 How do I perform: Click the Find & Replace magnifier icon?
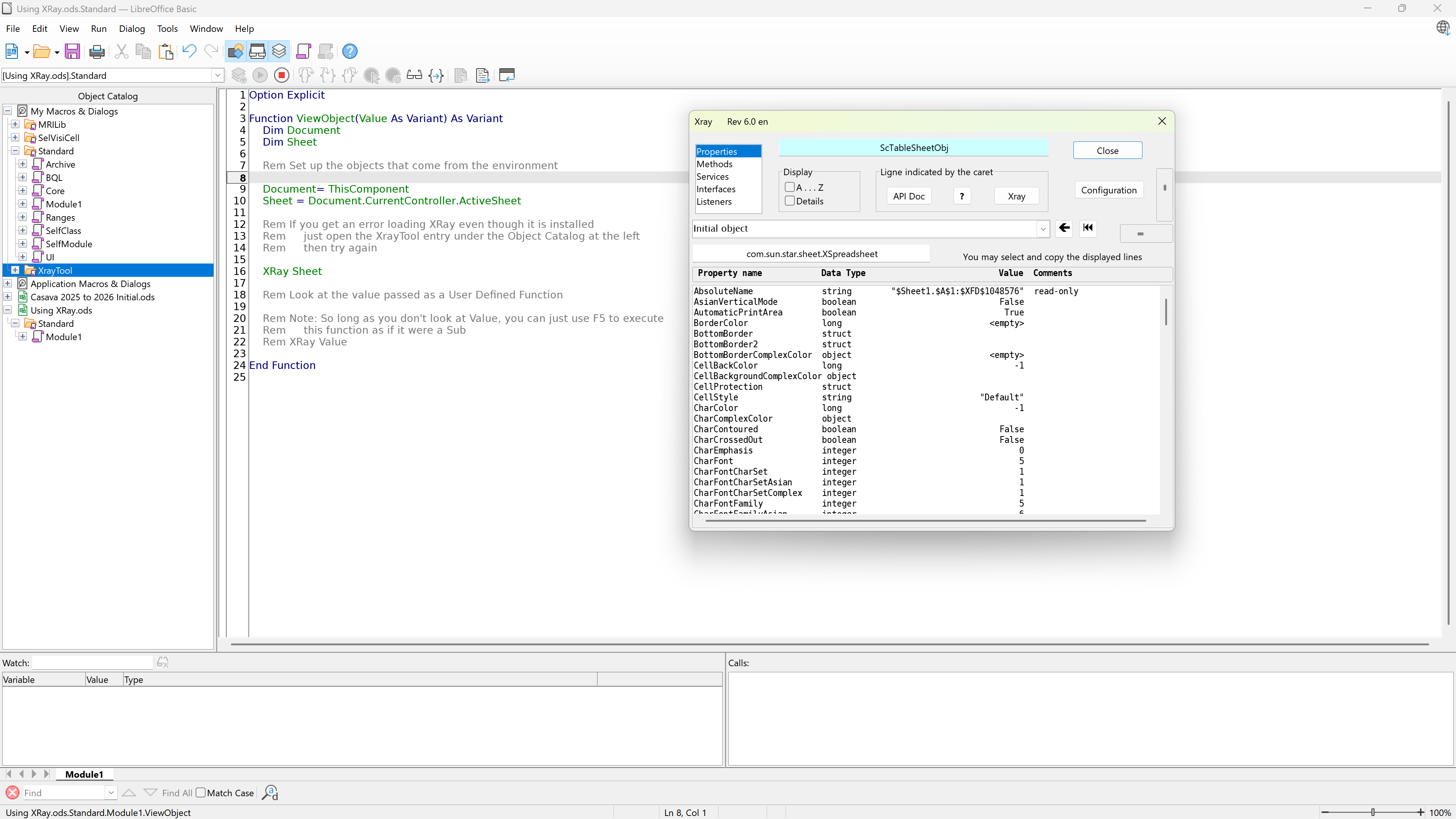click(x=270, y=792)
